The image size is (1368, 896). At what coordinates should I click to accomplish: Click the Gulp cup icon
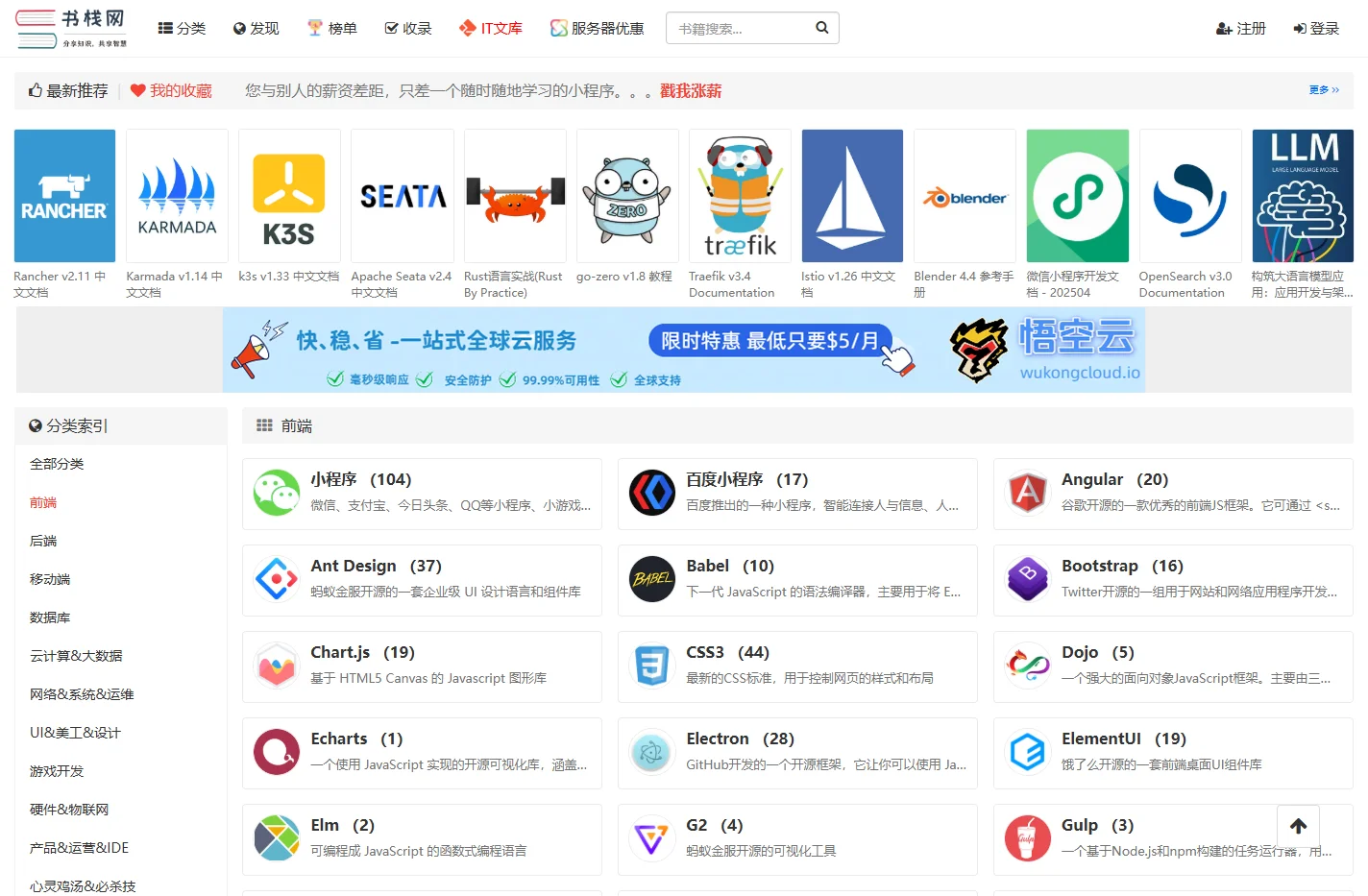click(x=1028, y=839)
